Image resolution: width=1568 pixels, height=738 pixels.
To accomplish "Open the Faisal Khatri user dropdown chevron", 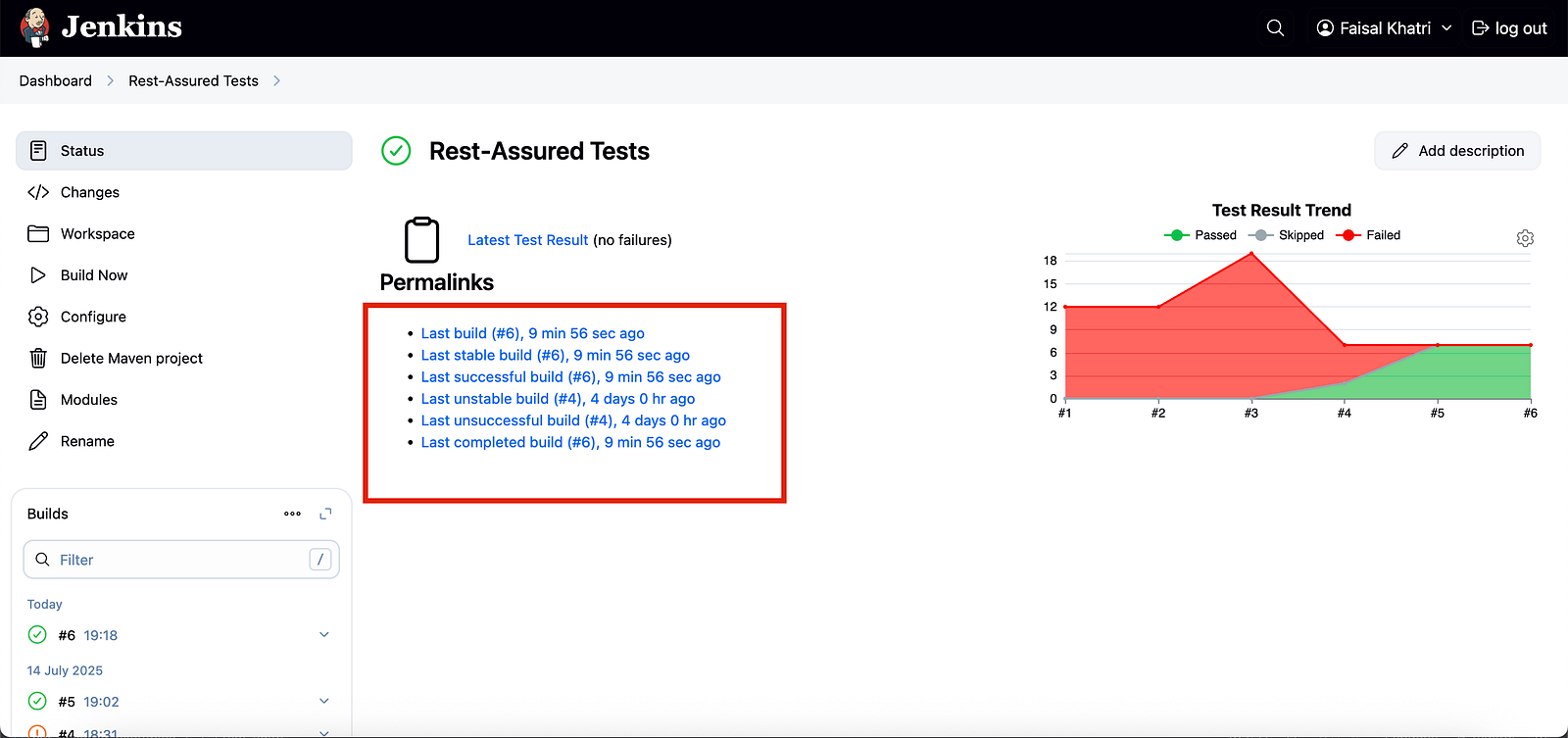I will (x=1446, y=28).
